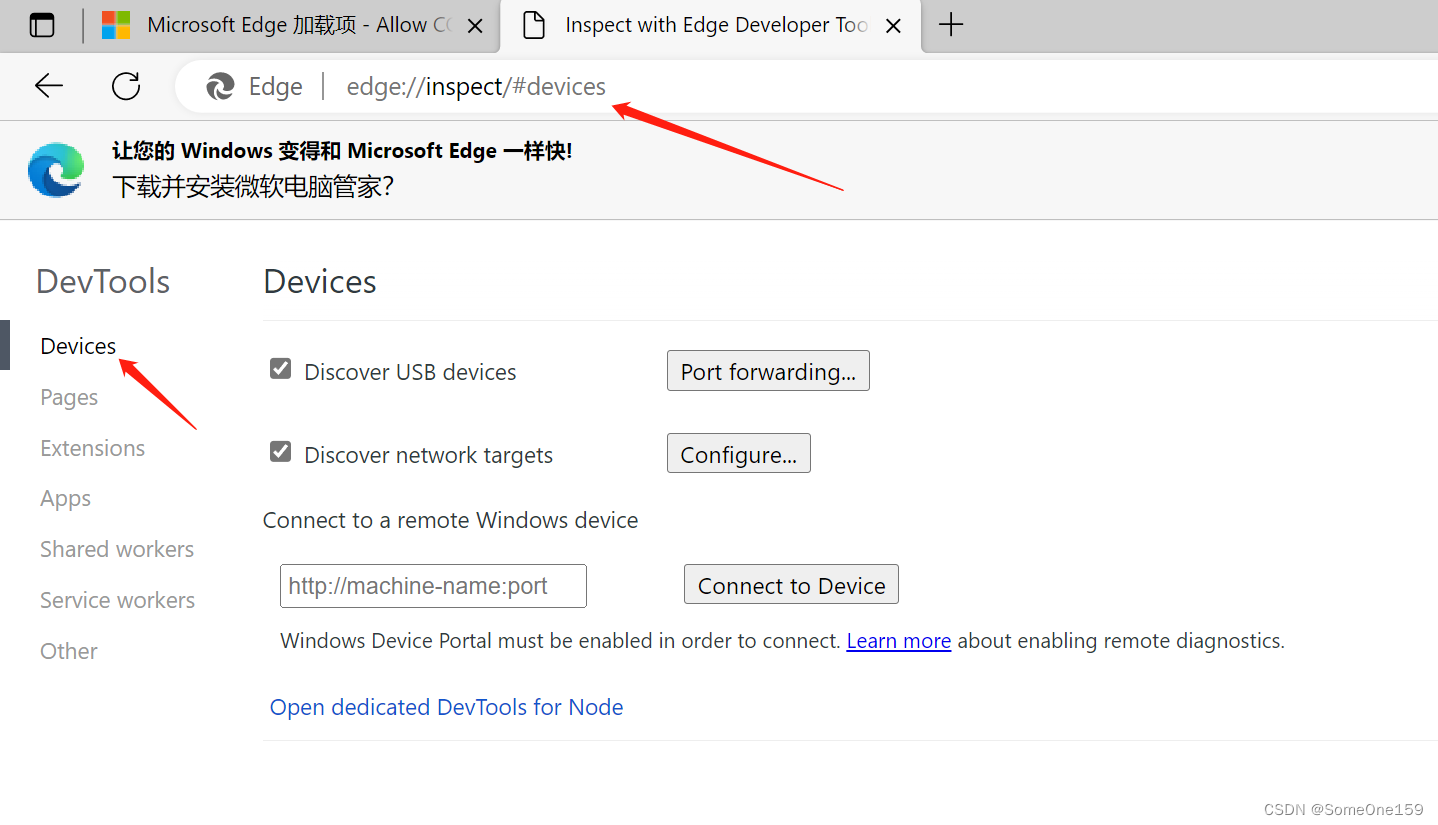1438x825 pixels.
Task: Open Other in the DevTools sidebar
Action: coord(69,651)
